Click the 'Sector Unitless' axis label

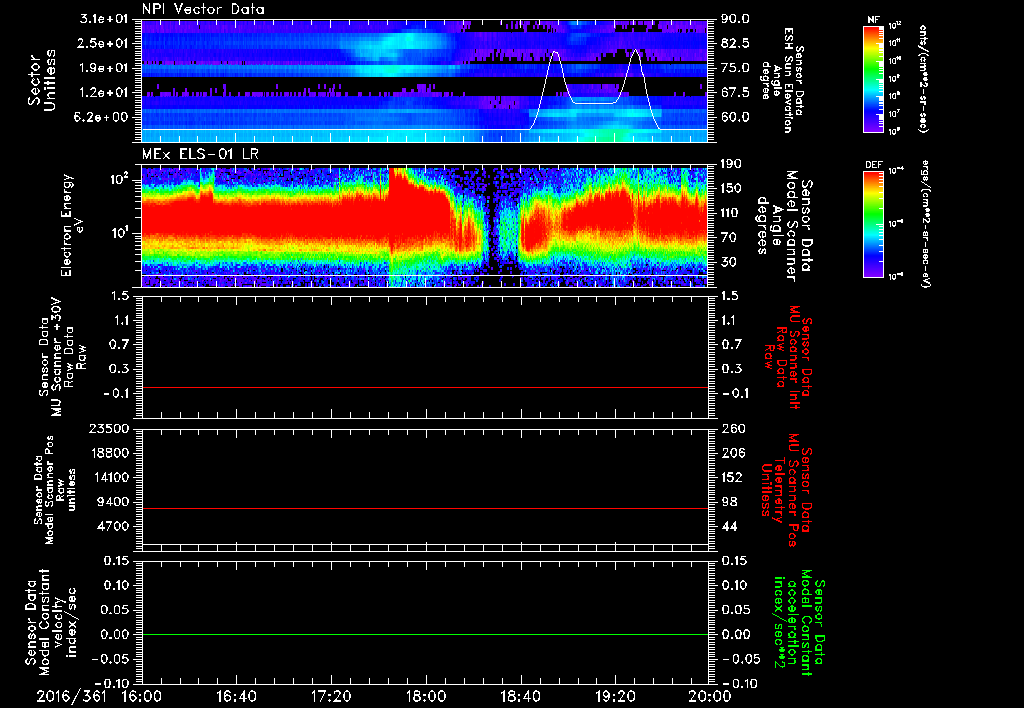42,80
